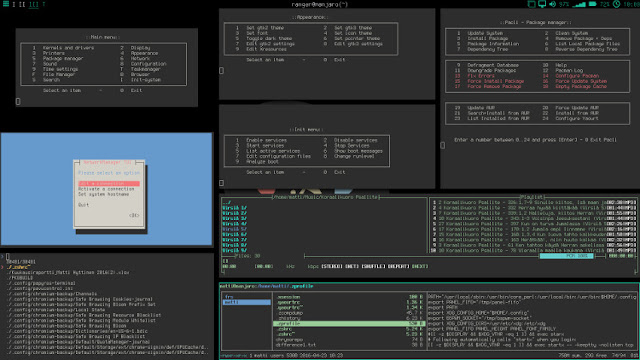Switch to the underlined workspace III
This screenshot has height=360, width=640.
tap(33, 4)
